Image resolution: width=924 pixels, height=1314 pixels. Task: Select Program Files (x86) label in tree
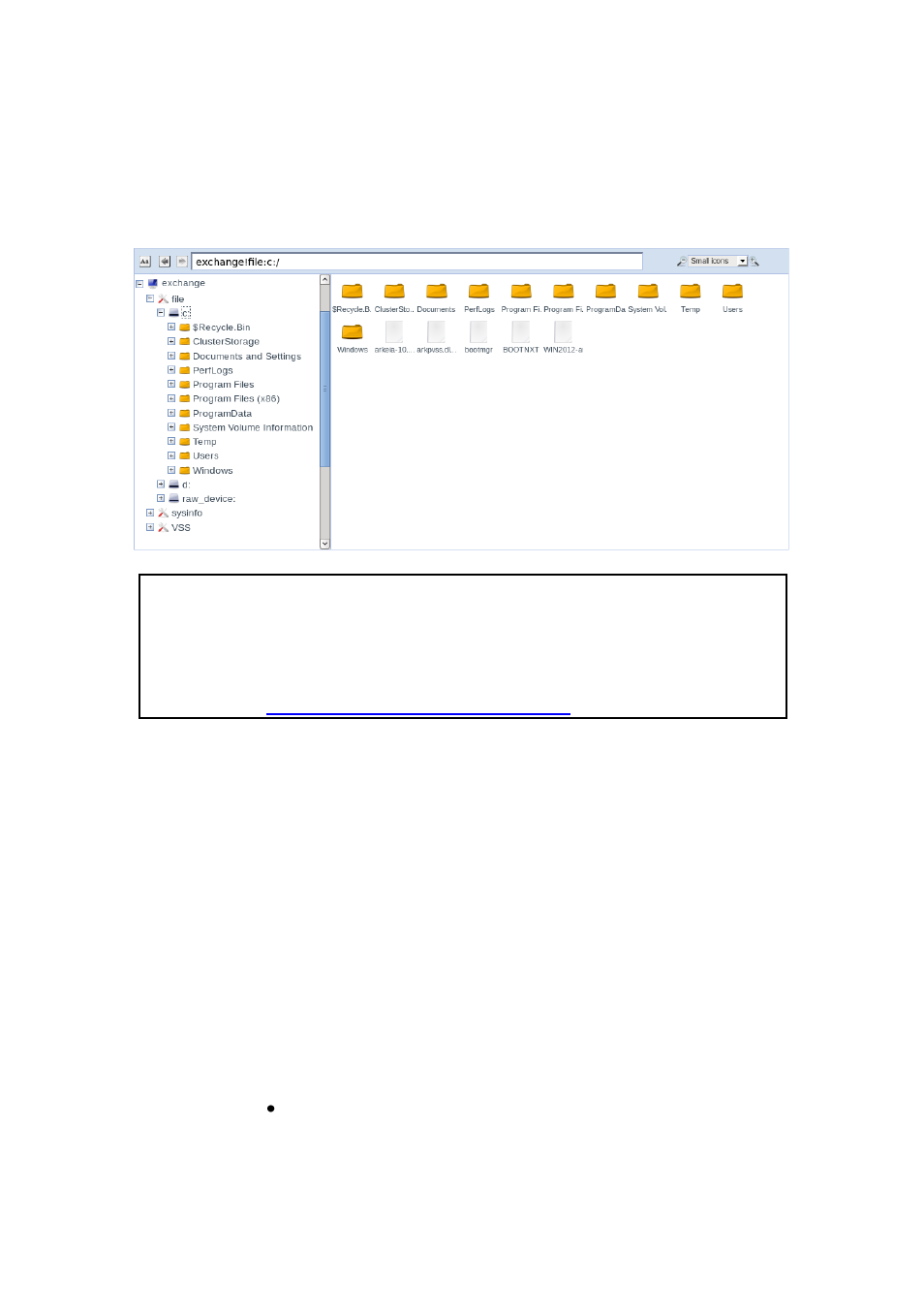(x=236, y=399)
